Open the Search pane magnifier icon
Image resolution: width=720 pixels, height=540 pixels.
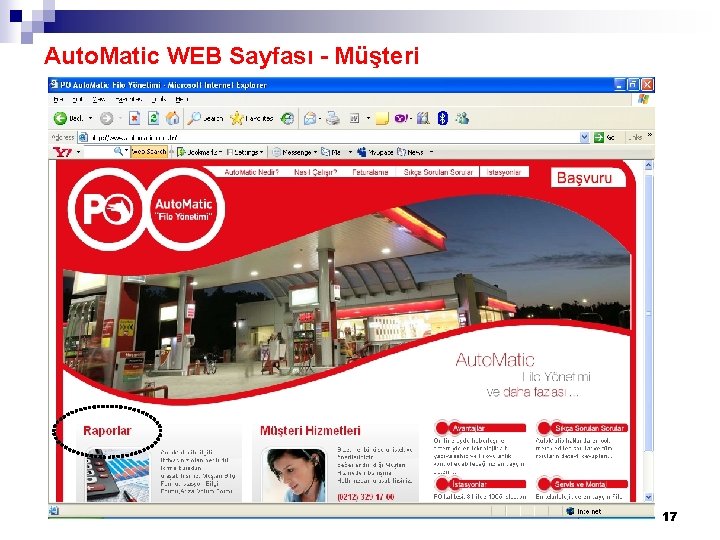[195, 118]
